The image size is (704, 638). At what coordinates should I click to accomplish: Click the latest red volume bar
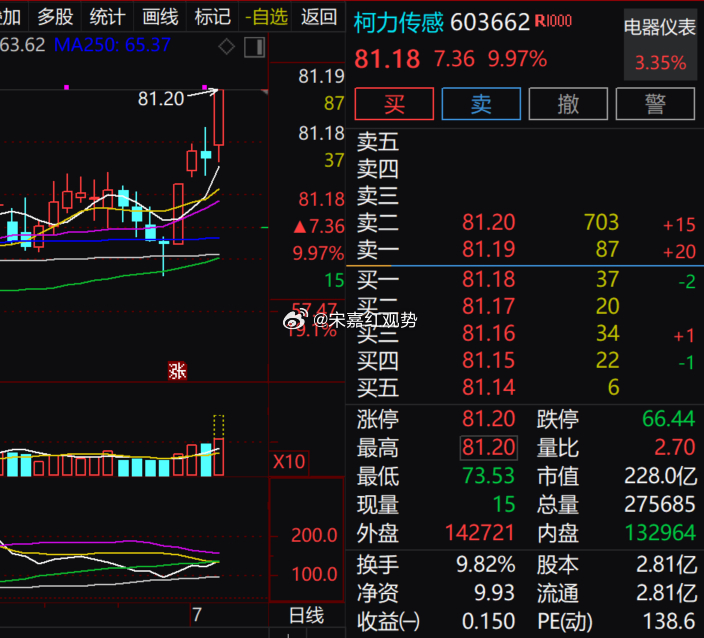tap(219, 457)
